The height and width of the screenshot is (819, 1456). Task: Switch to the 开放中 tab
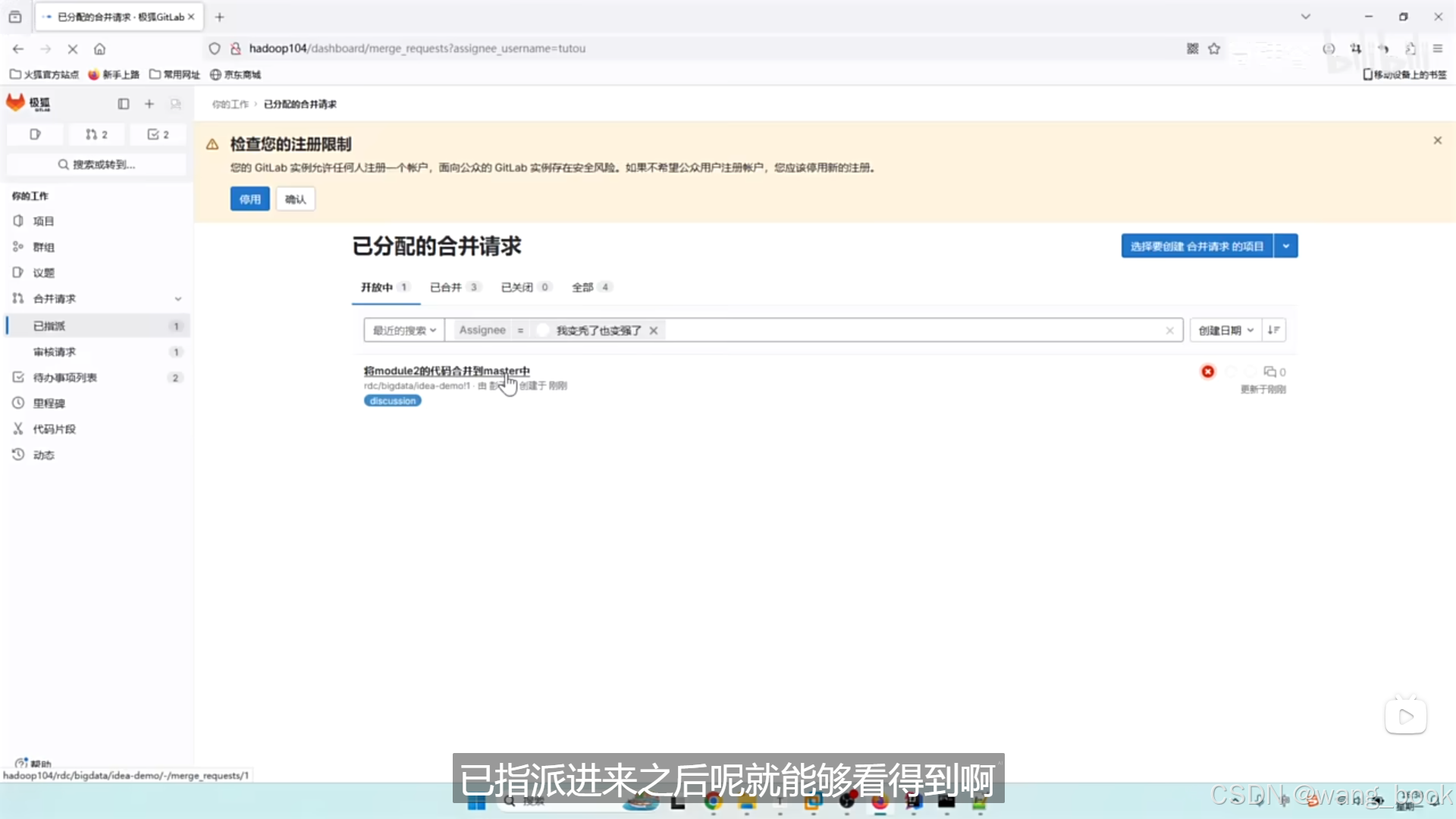[384, 287]
